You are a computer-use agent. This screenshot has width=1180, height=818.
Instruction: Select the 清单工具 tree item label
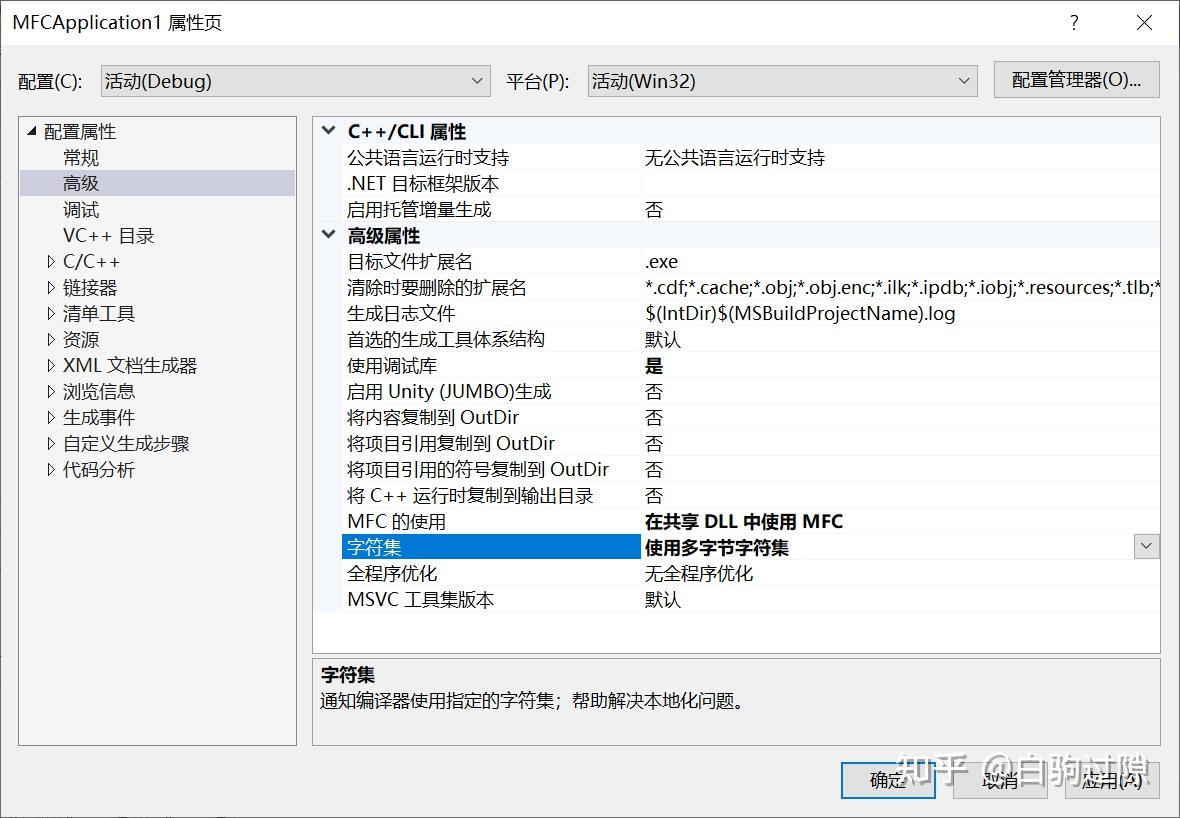(x=99, y=313)
